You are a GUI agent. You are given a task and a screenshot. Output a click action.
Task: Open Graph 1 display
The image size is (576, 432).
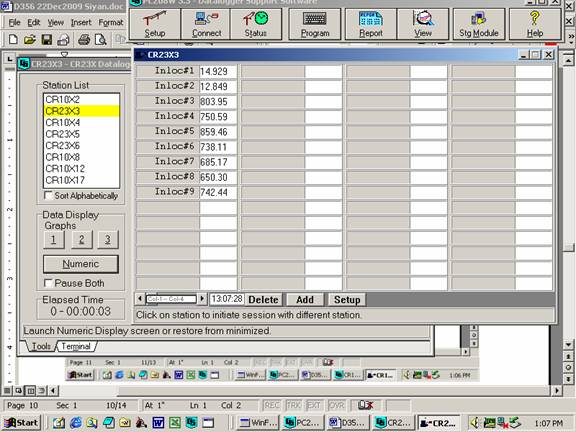click(x=54, y=240)
